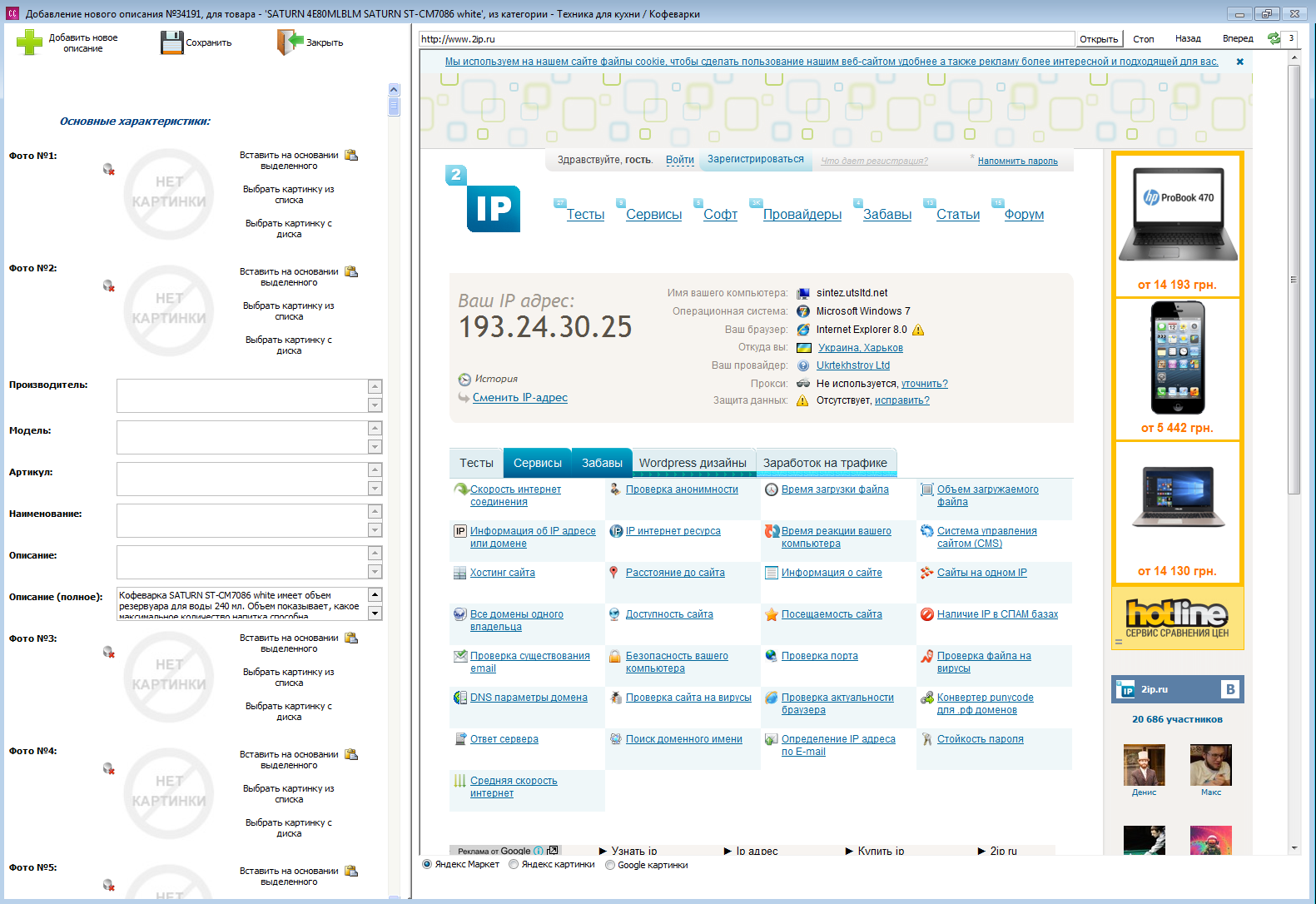Viewport: 1316px width, 904px height.
Task: Select the Google картинки radio button
Action: pyautogui.click(x=610, y=865)
